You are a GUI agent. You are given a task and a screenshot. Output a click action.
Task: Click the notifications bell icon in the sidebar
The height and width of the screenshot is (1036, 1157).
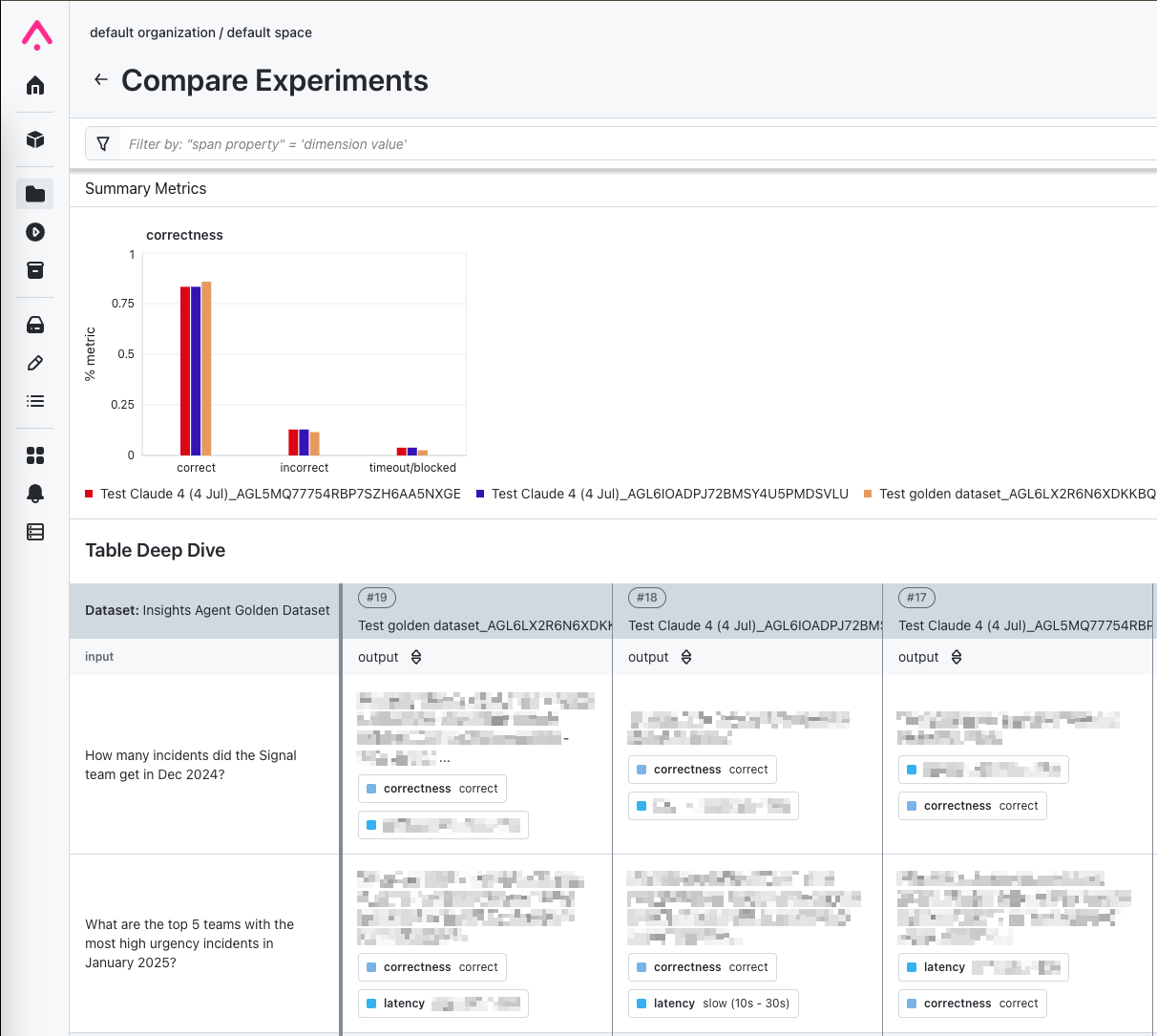click(35, 494)
